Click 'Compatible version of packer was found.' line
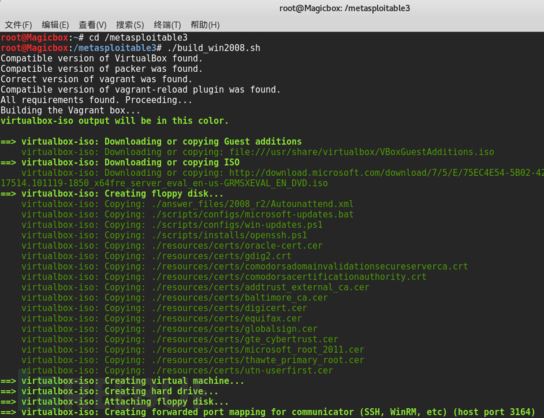The width and height of the screenshot is (544, 419). tap(101, 69)
